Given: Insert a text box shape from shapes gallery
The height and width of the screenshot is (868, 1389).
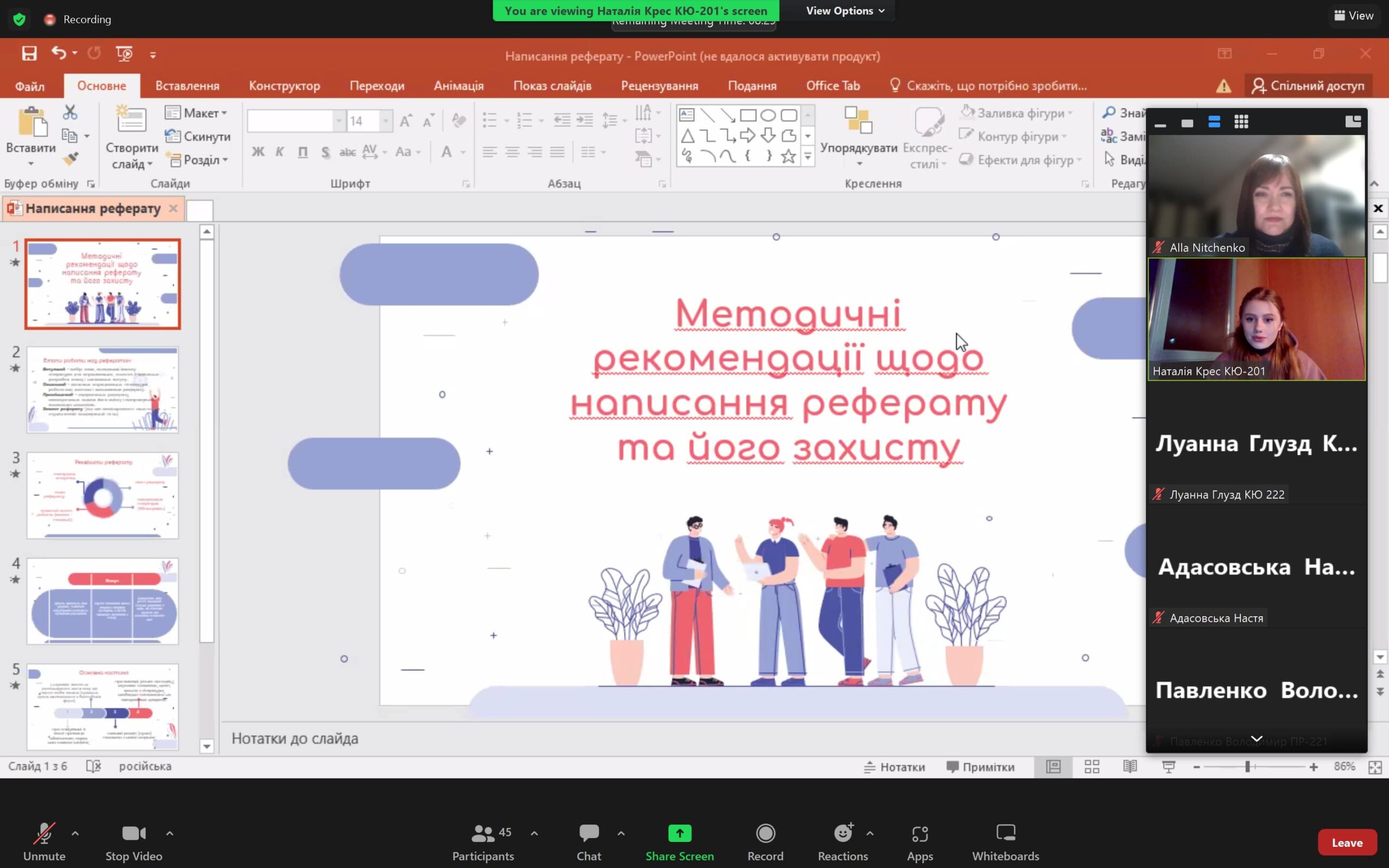Looking at the screenshot, I should point(687,115).
